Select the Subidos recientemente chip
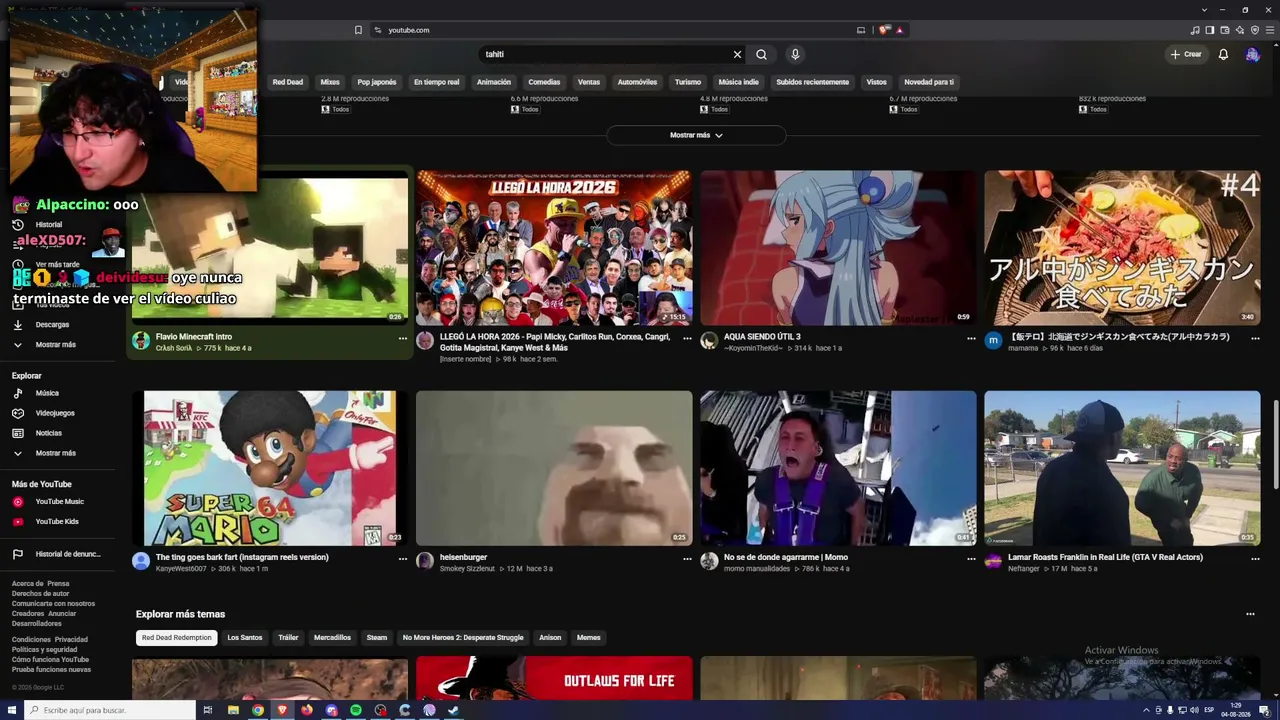1280x720 pixels. click(x=813, y=82)
